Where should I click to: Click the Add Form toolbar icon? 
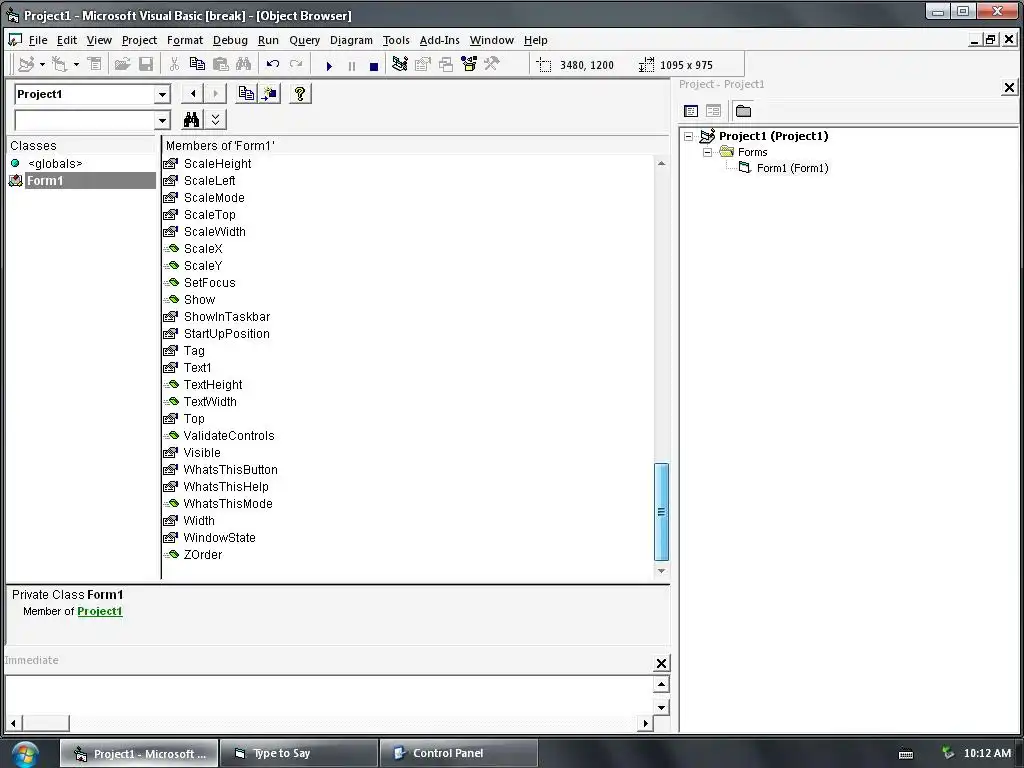pyautogui.click(x=60, y=64)
